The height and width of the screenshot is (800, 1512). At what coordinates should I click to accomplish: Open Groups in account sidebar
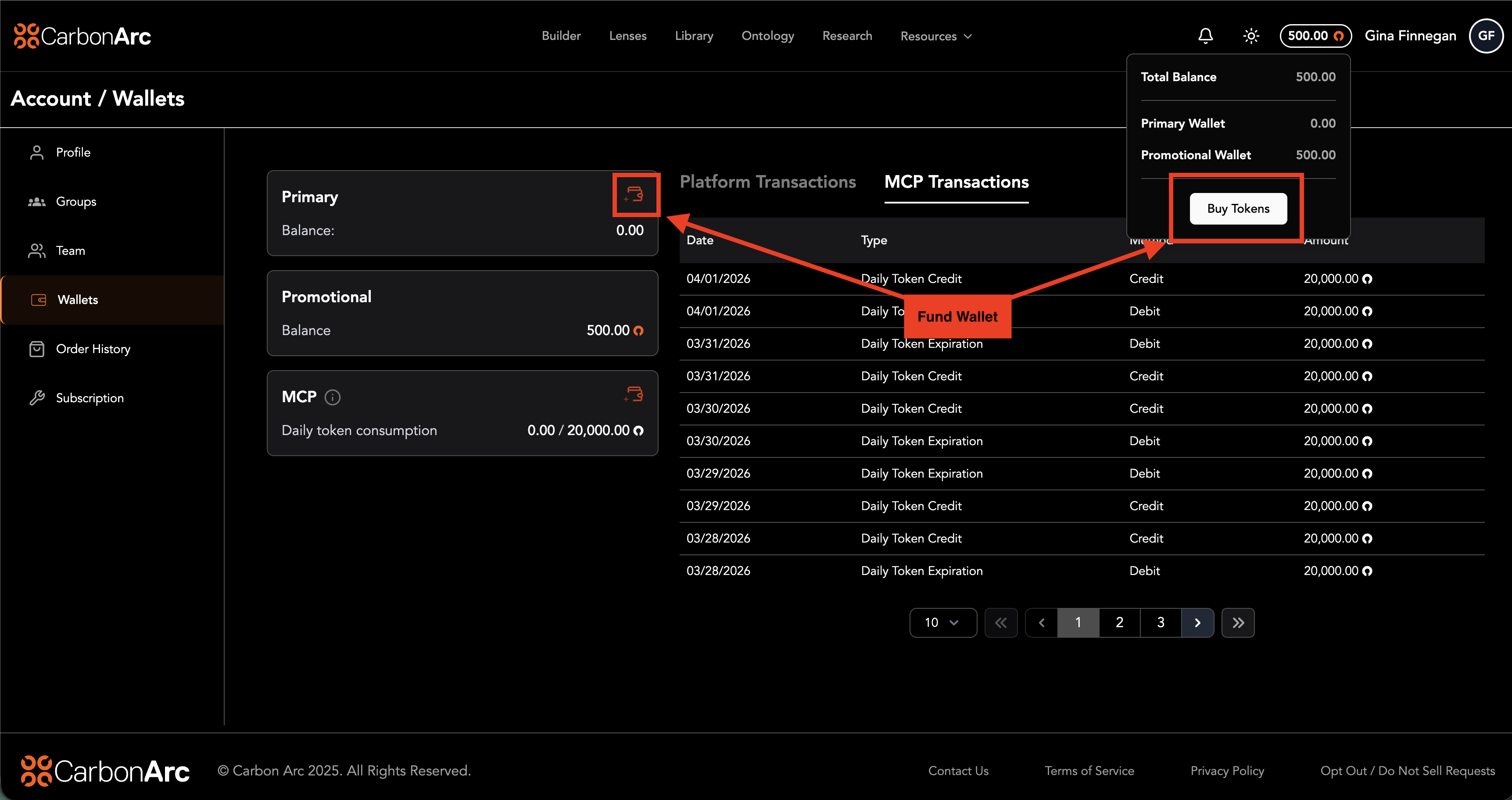point(76,202)
